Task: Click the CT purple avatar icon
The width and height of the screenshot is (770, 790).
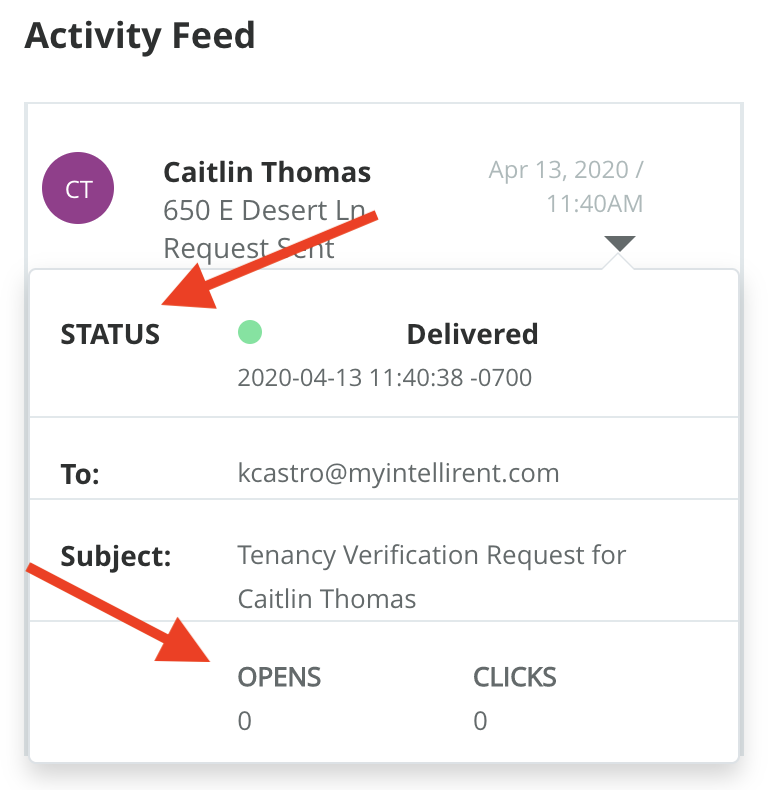Action: 78,188
